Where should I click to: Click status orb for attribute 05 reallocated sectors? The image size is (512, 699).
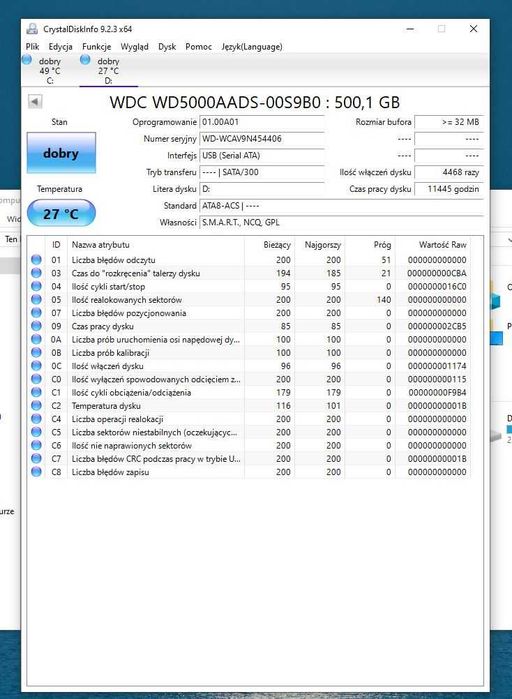(36, 300)
